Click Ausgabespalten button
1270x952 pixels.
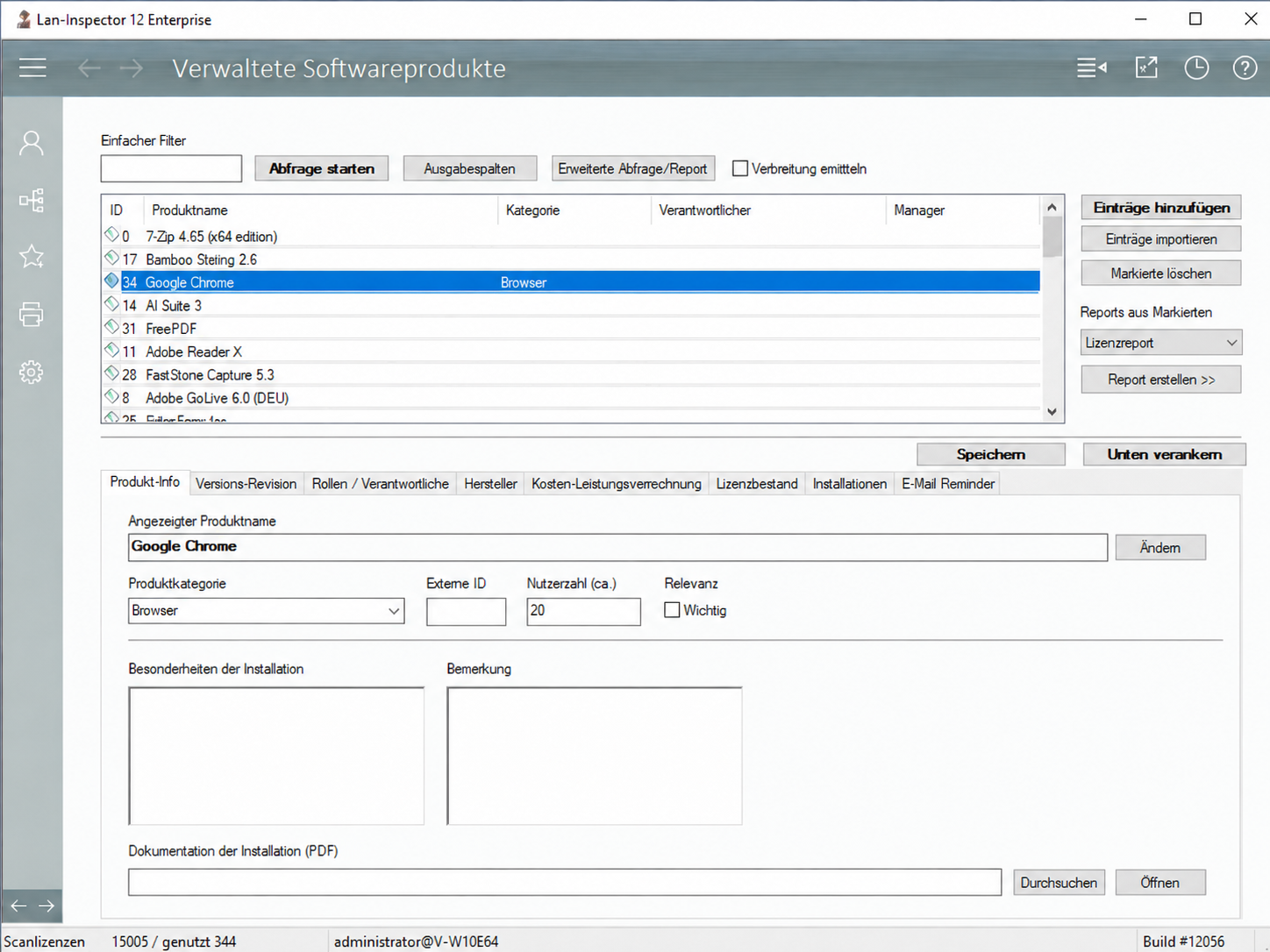tap(470, 168)
